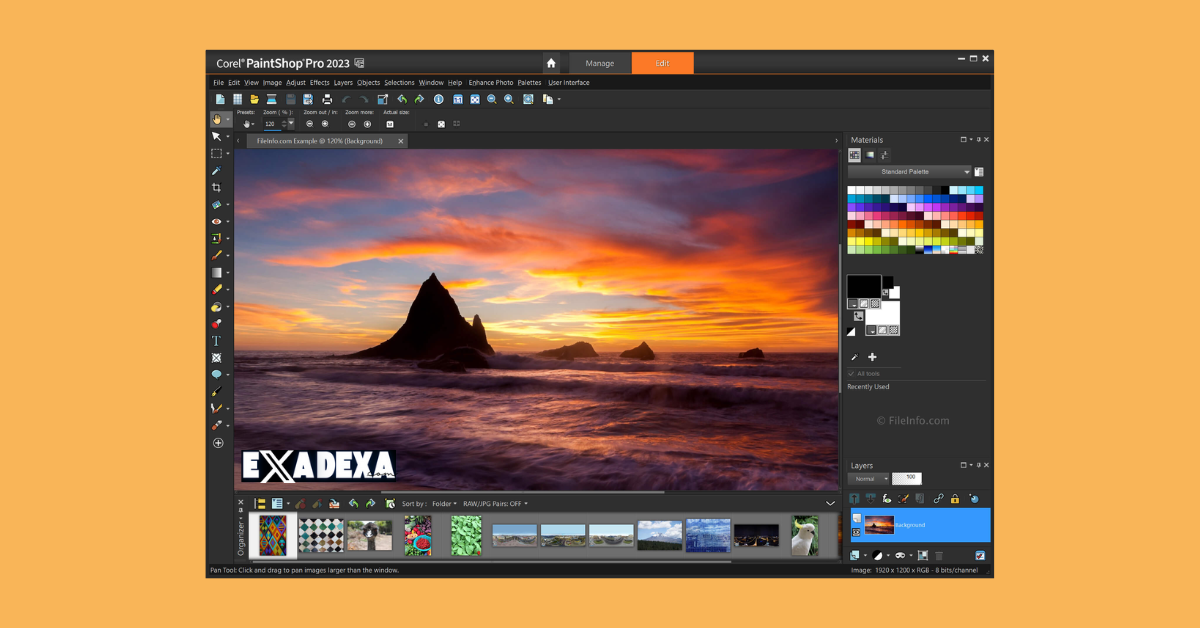Image resolution: width=1200 pixels, height=628 pixels.
Task: Click the Print toolbar icon
Action: [327, 99]
